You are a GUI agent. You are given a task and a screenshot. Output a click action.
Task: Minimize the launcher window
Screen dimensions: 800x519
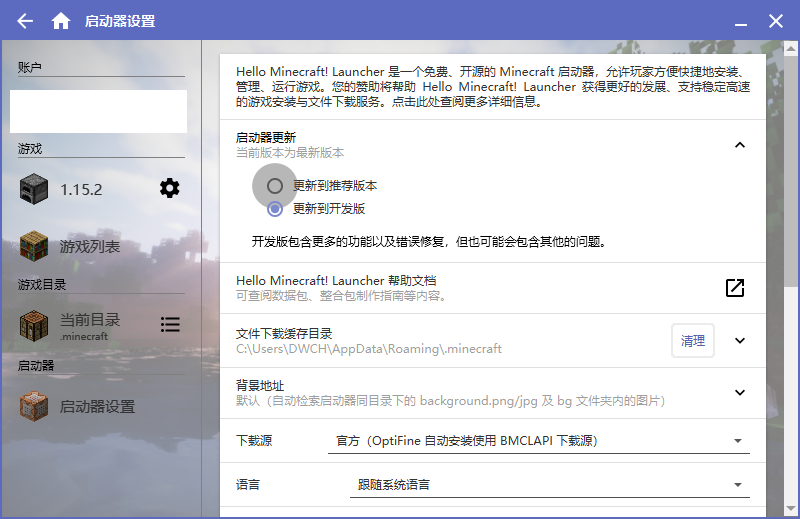pyautogui.click(x=741, y=23)
